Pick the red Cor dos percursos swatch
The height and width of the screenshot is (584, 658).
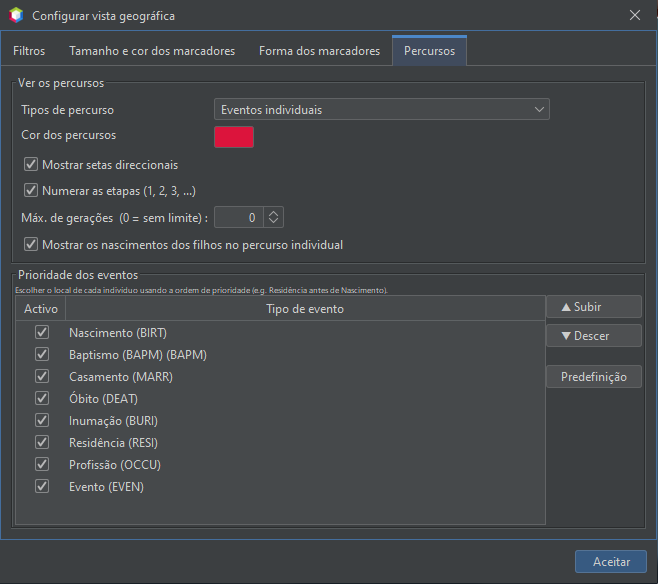[x=234, y=137]
